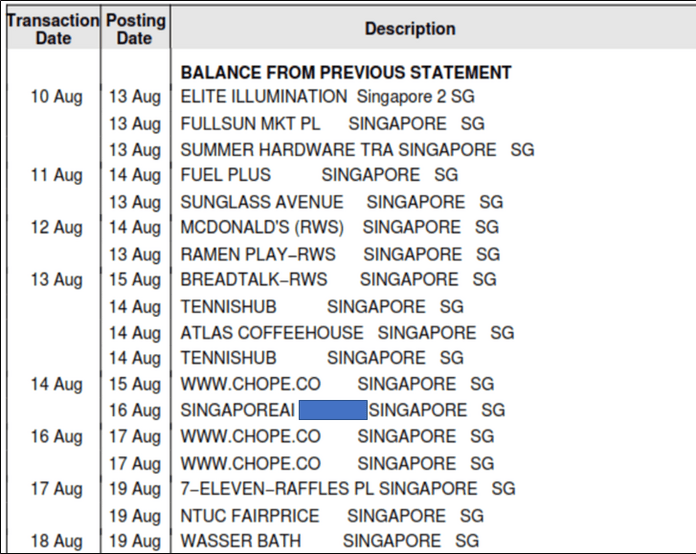Click the 16 Aug transaction date

coord(56,436)
